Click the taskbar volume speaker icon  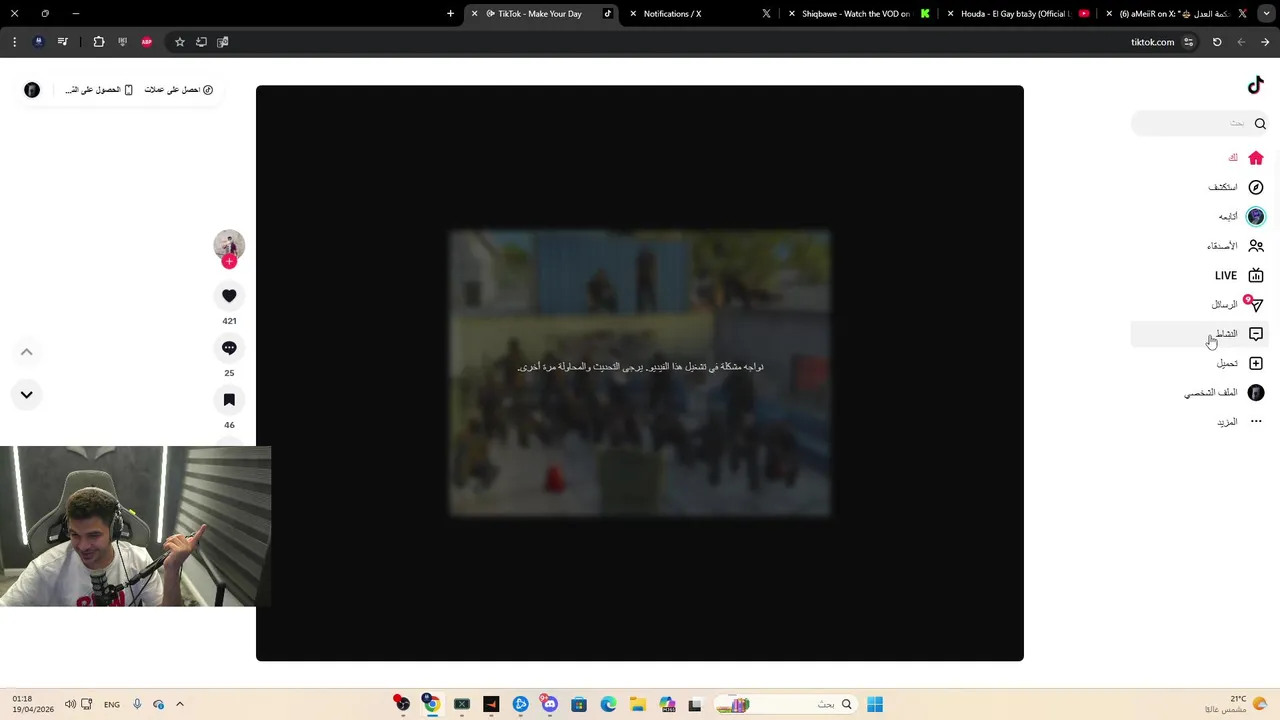click(70, 704)
